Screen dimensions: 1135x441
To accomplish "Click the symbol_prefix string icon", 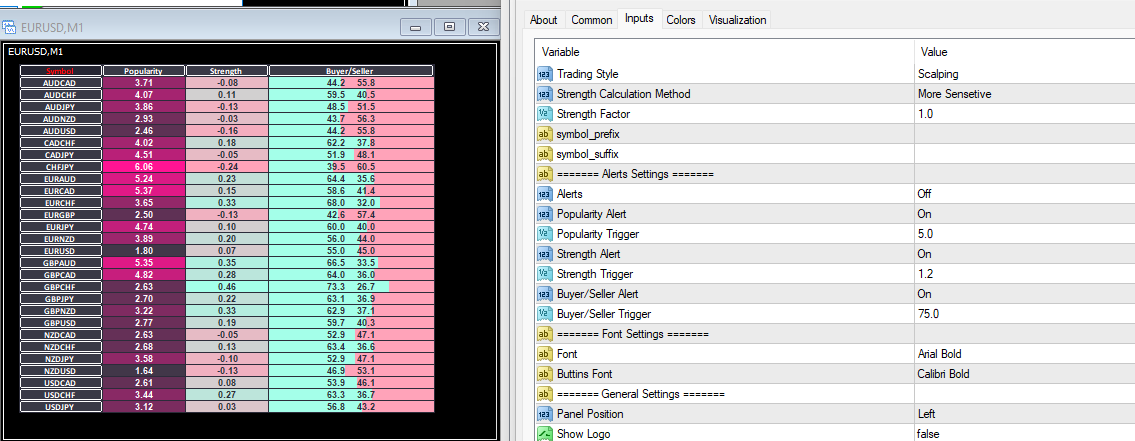I will pyautogui.click(x=544, y=134).
